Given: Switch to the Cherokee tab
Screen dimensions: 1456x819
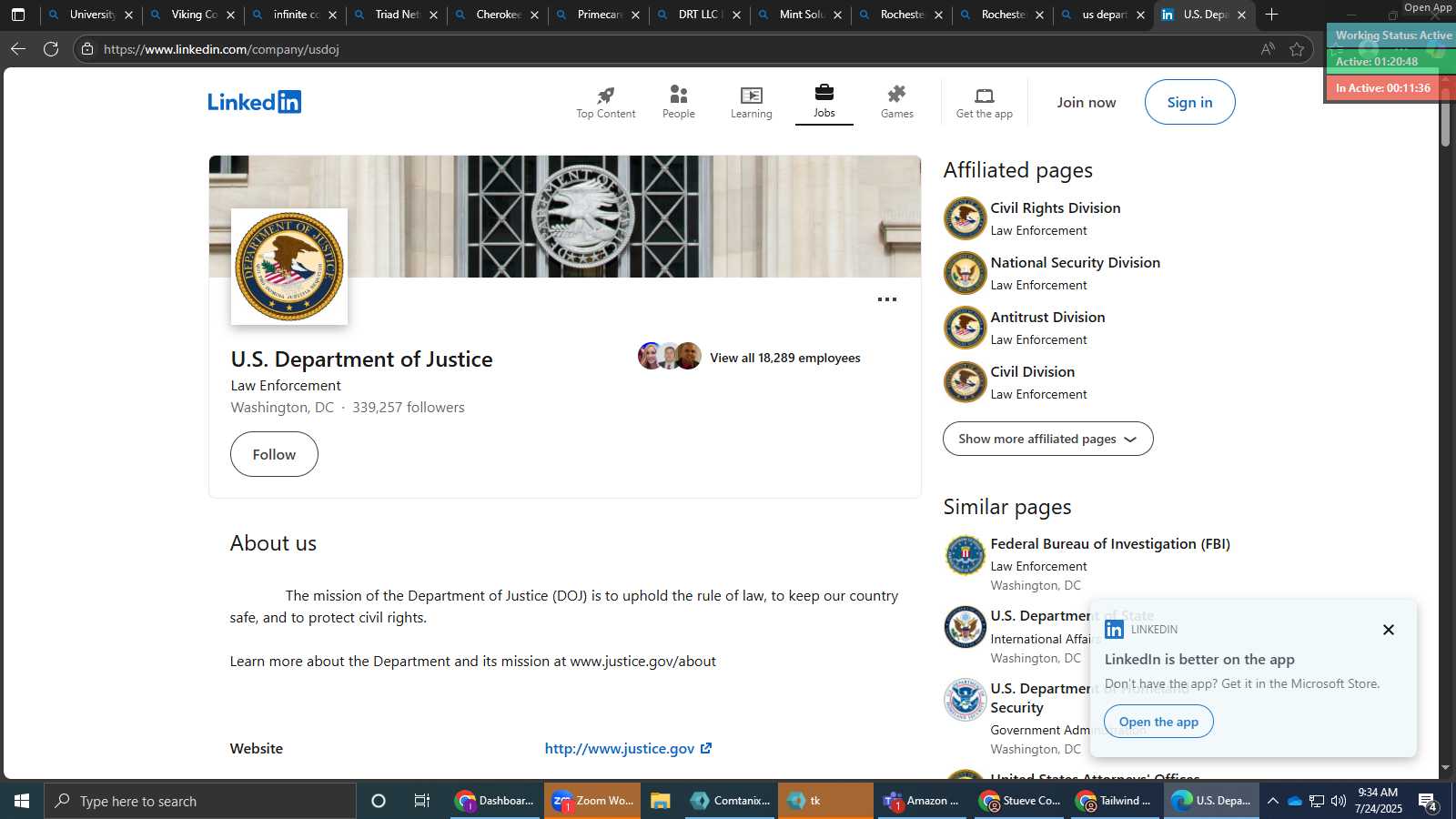Looking at the screenshot, I should click(497, 15).
